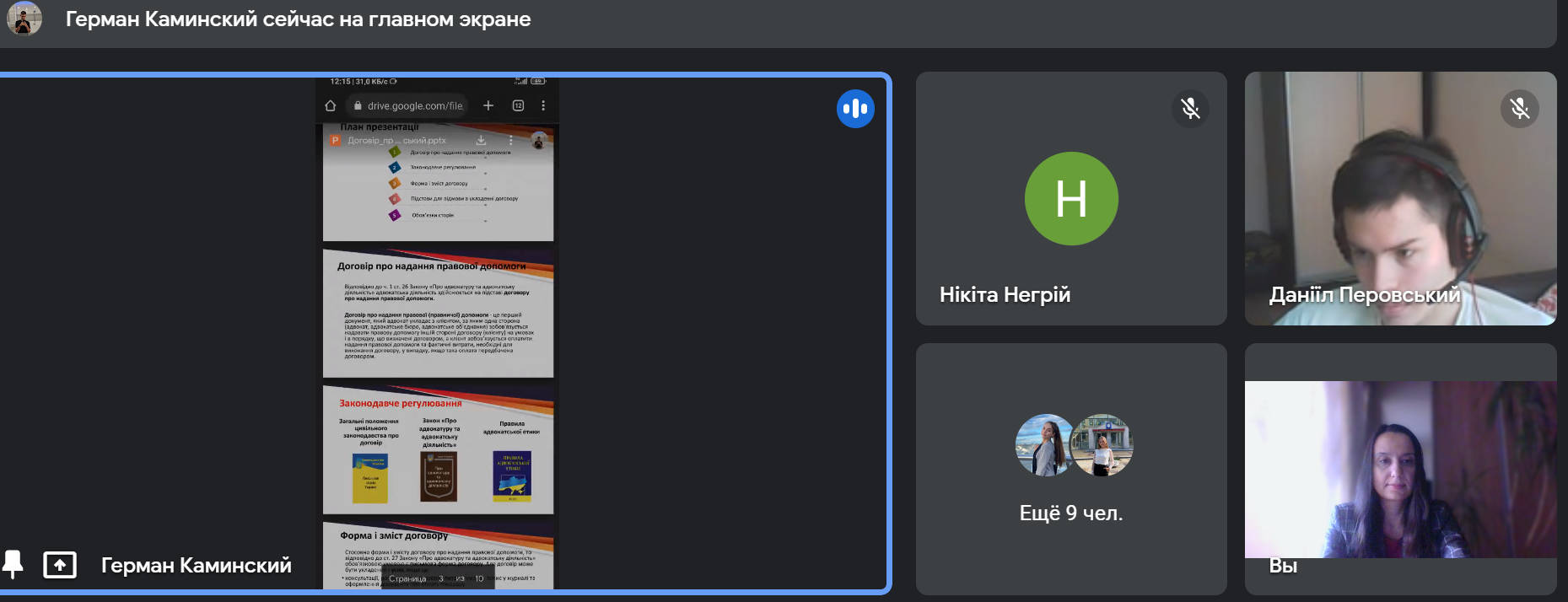Open the browser tab switcher icon

tap(518, 105)
